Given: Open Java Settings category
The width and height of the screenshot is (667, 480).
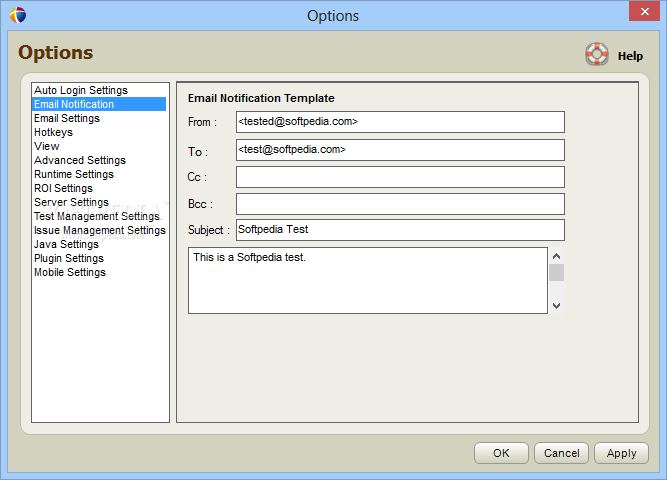Looking at the screenshot, I should click(99, 245).
